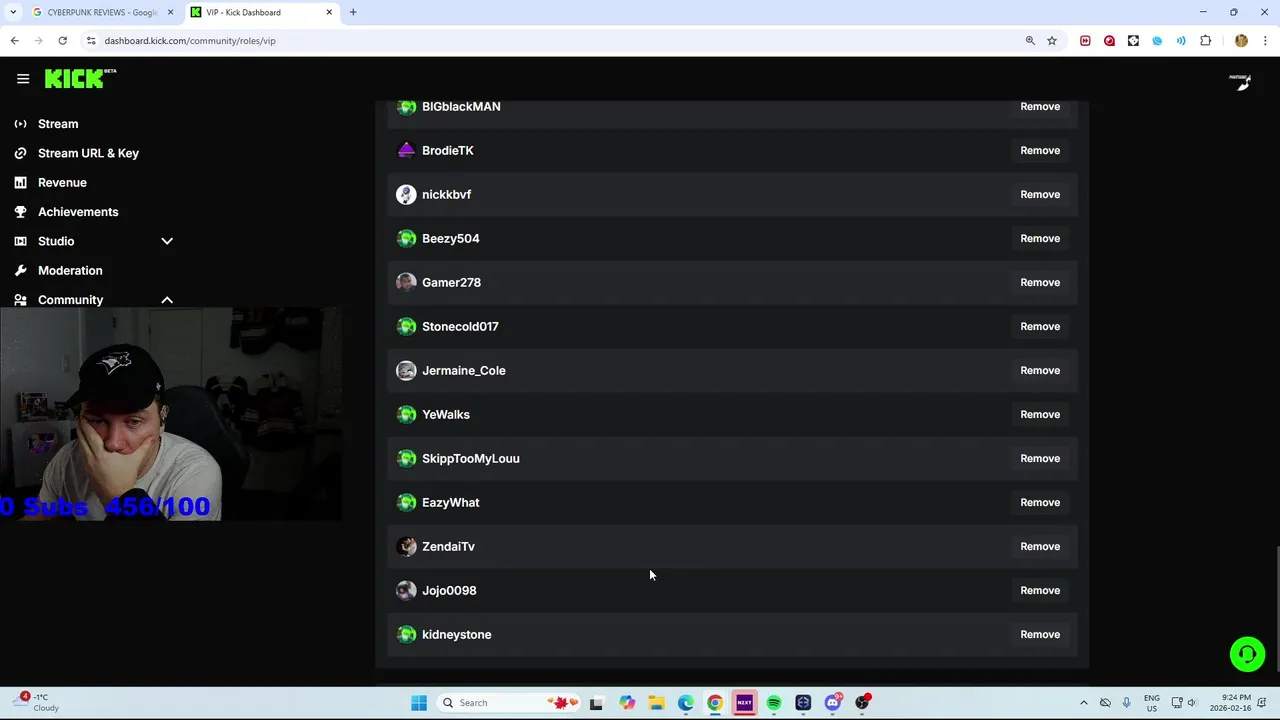Open the Moderation page
The image size is (1280, 720).
tap(70, 271)
